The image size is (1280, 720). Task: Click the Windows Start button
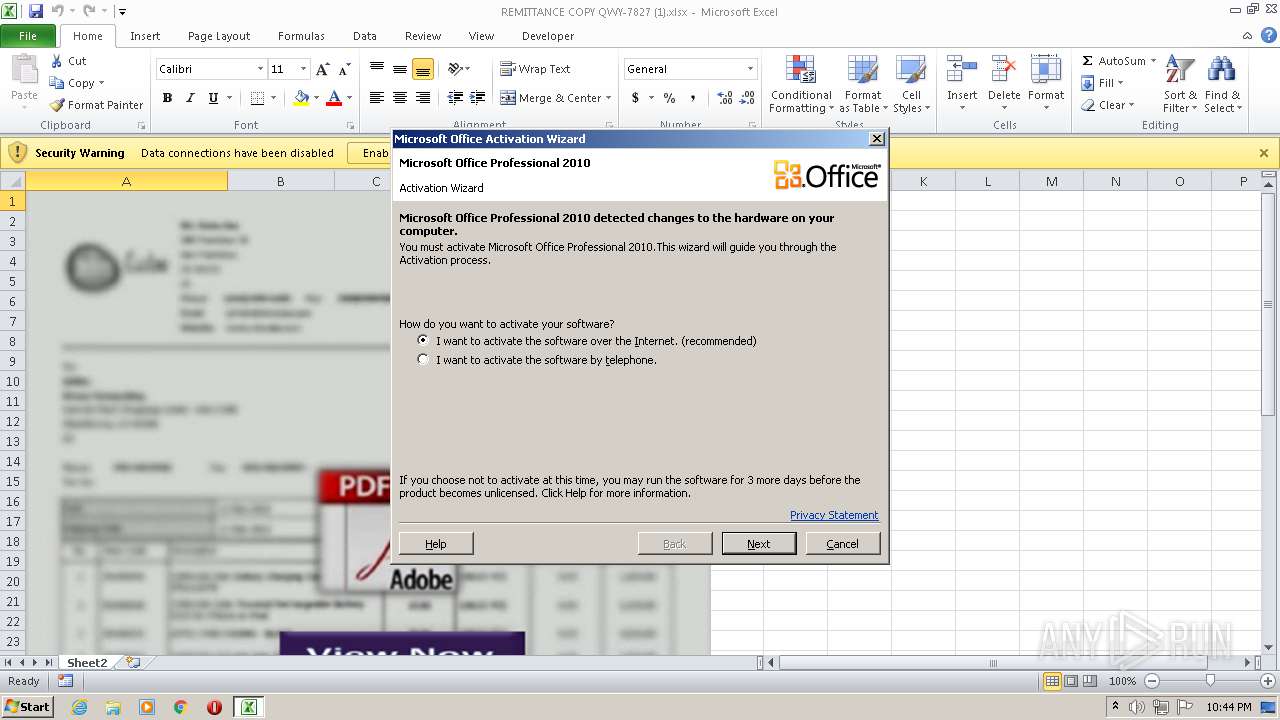click(28, 706)
